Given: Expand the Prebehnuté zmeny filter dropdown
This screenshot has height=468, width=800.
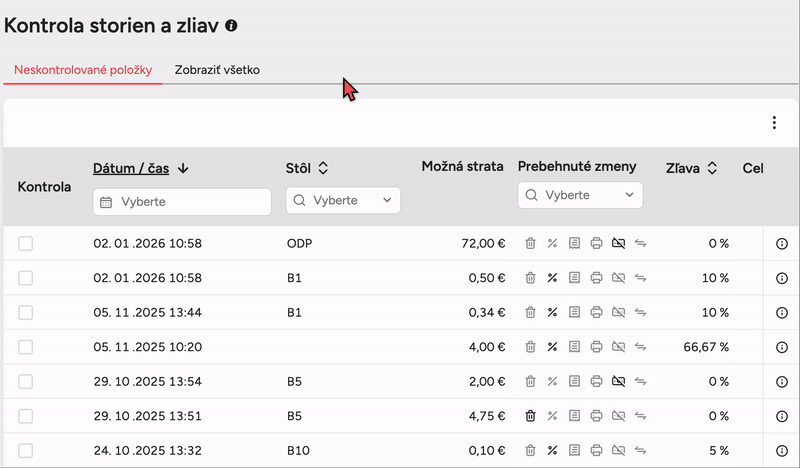Looking at the screenshot, I should coord(580,195).
